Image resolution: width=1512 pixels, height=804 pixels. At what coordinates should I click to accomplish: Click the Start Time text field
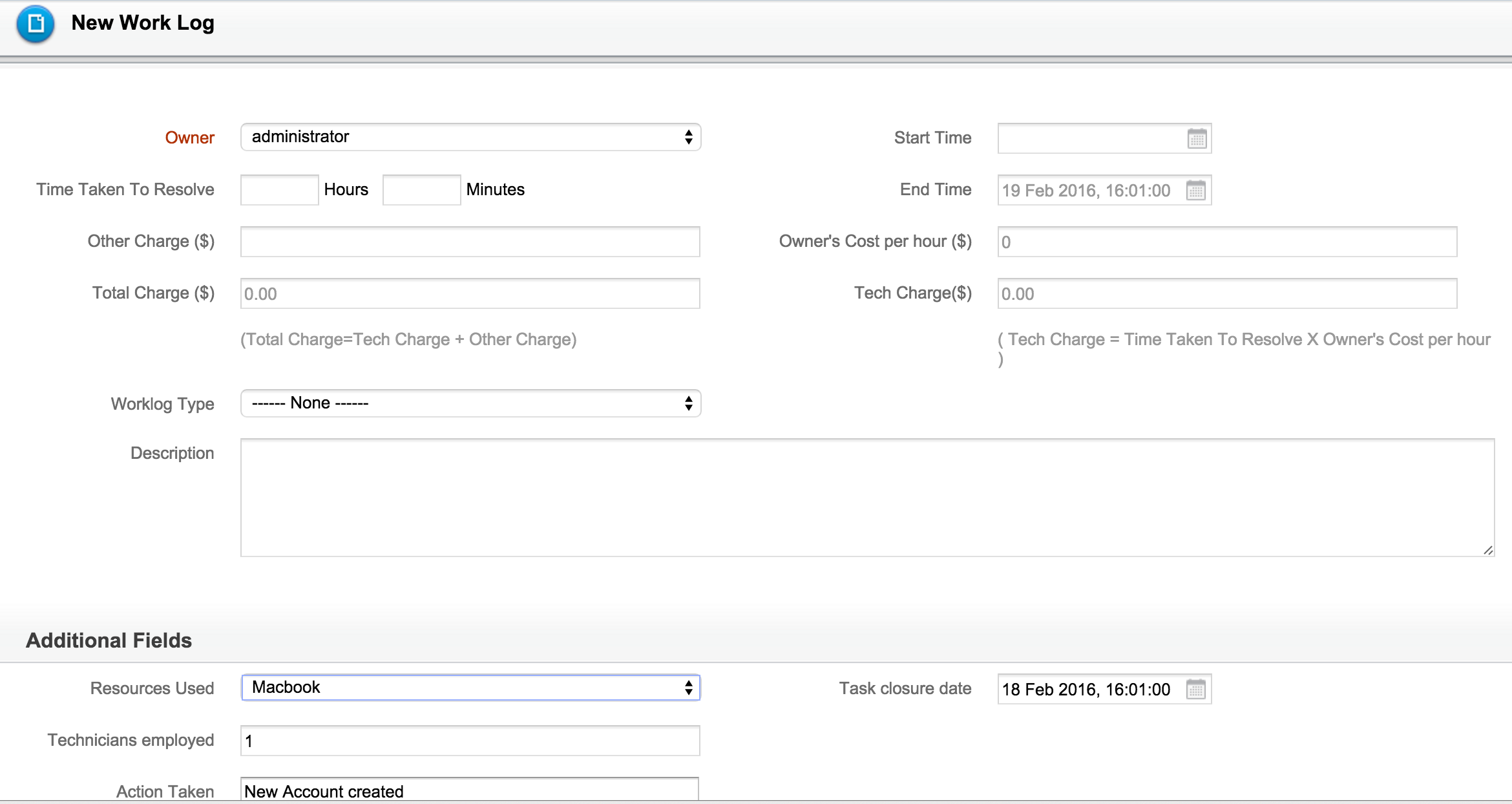[x=1091, y=138]
